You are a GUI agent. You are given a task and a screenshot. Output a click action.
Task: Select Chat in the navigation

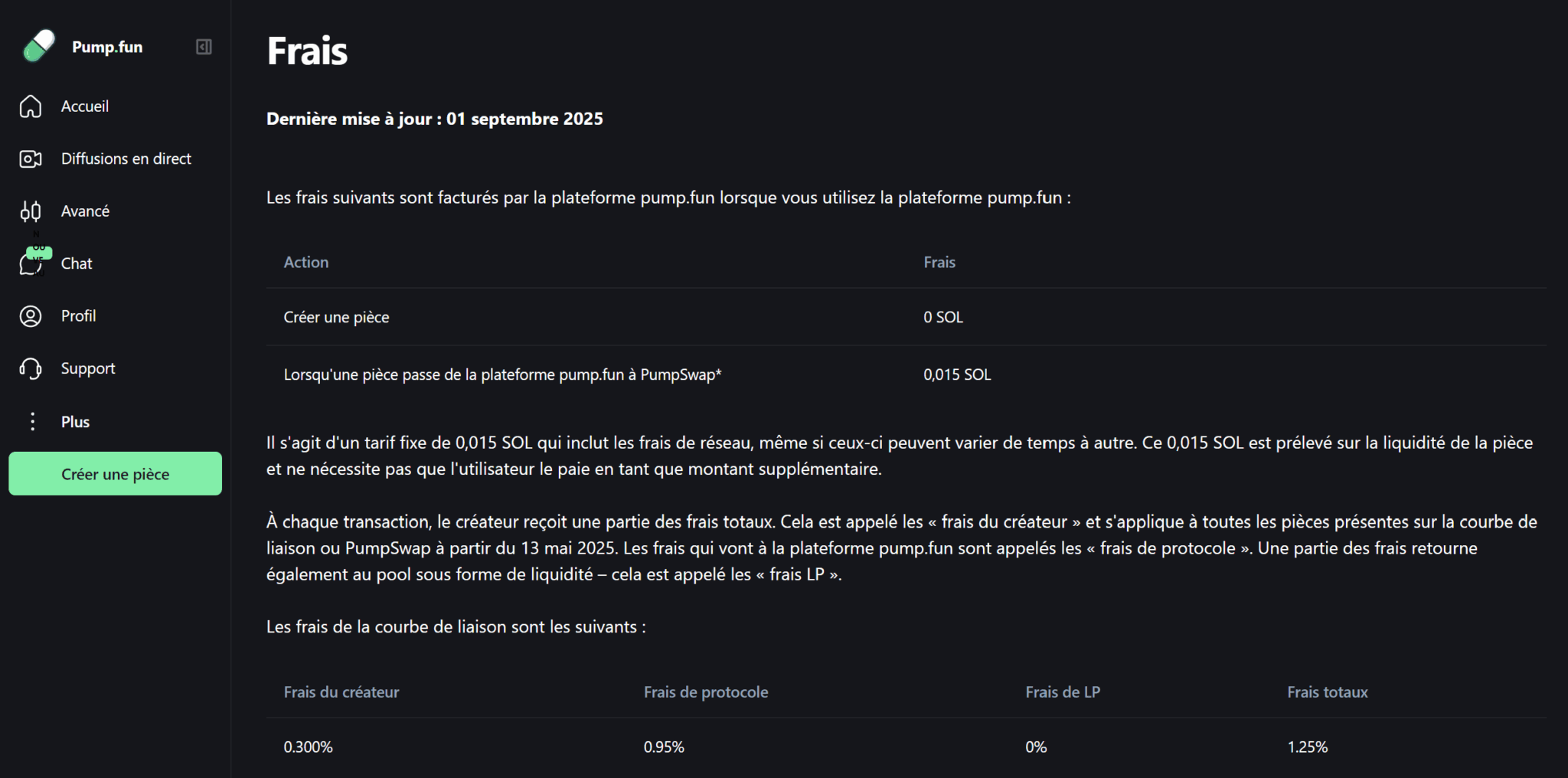76,263
